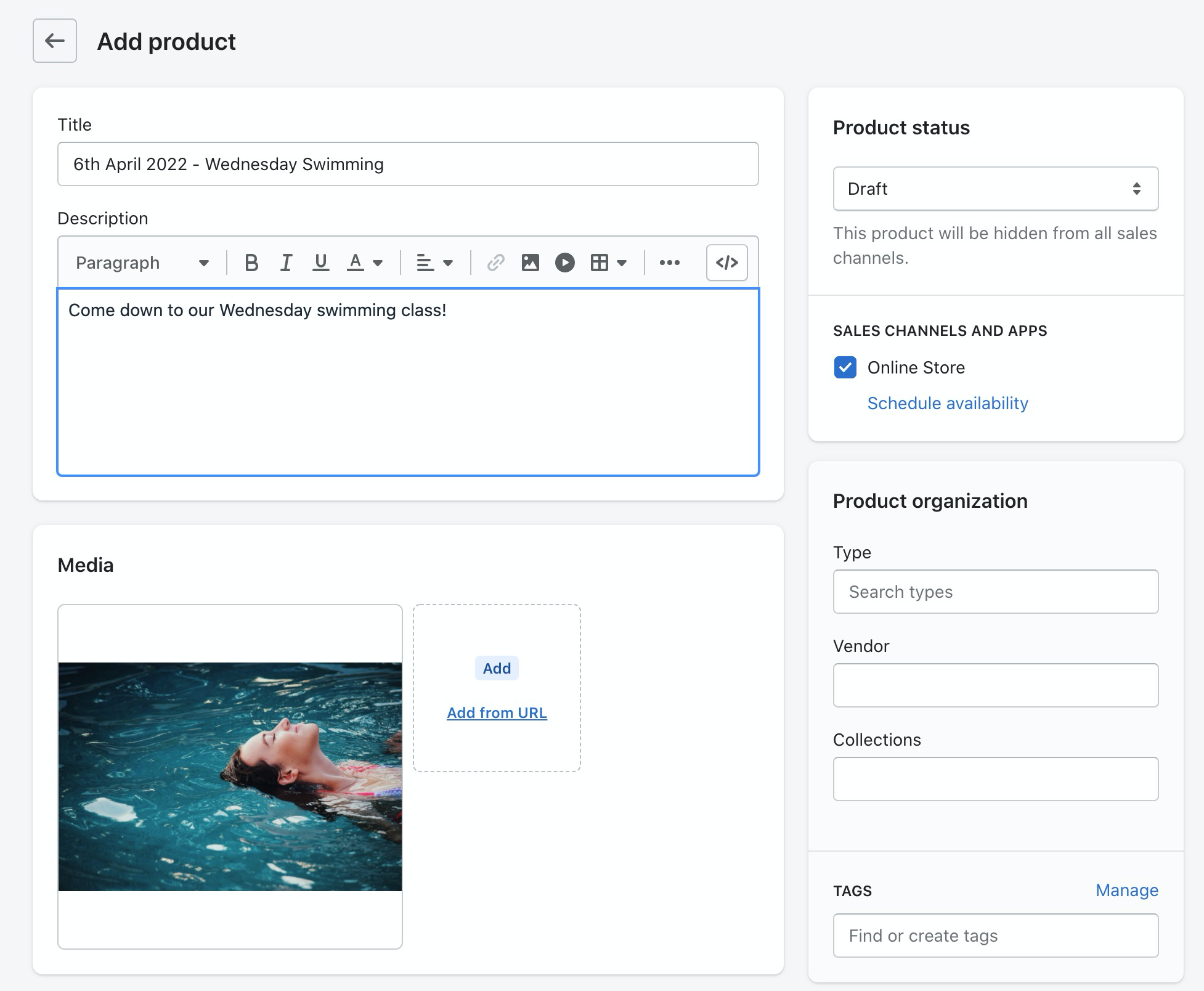This screenshot has height=991, width=1204.
Task: Insert video with the play icon
Action: coord(564,263)
